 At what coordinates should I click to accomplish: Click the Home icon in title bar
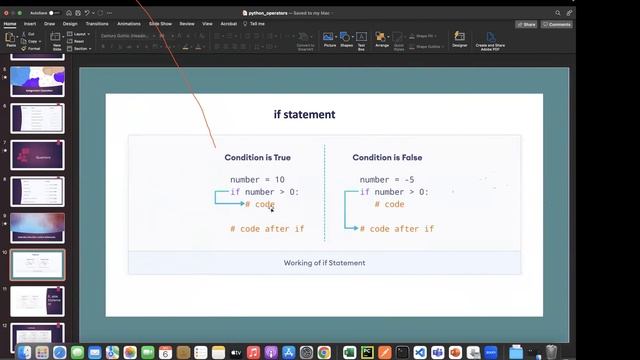point(69,13)
